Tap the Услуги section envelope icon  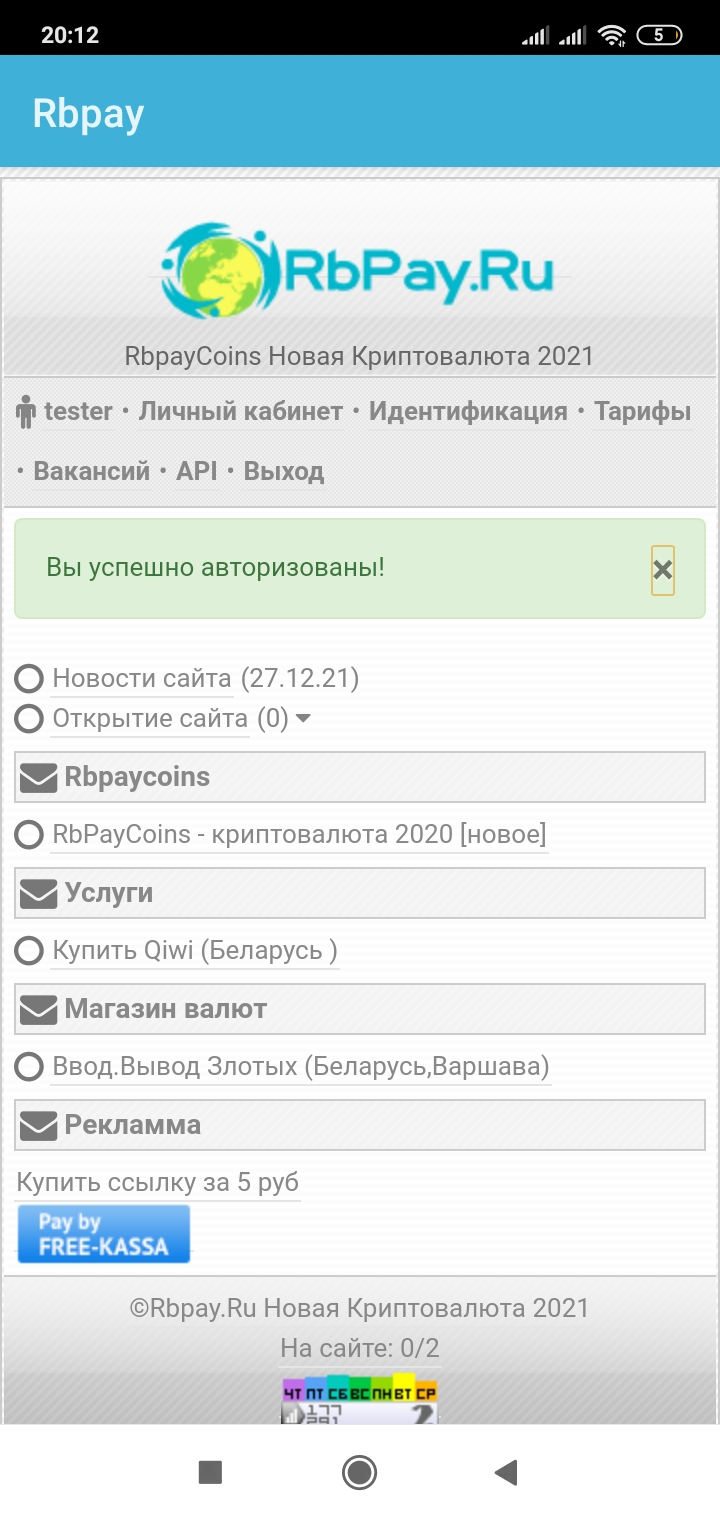39,893
